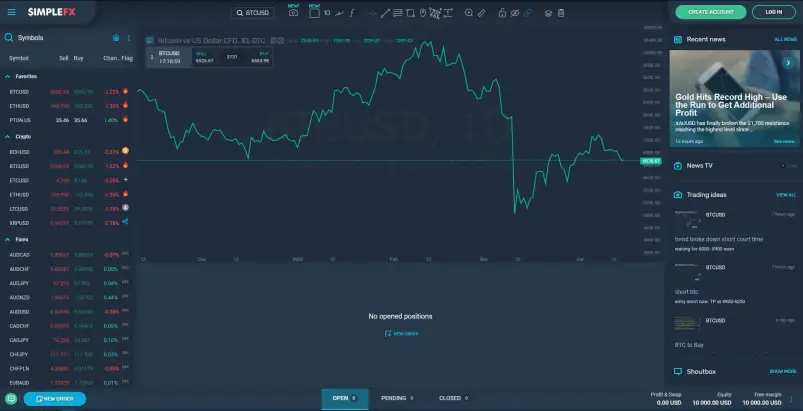
Task: Click the fire flag on ETHUSD Favorites row
Action: [x=125, y=105]
